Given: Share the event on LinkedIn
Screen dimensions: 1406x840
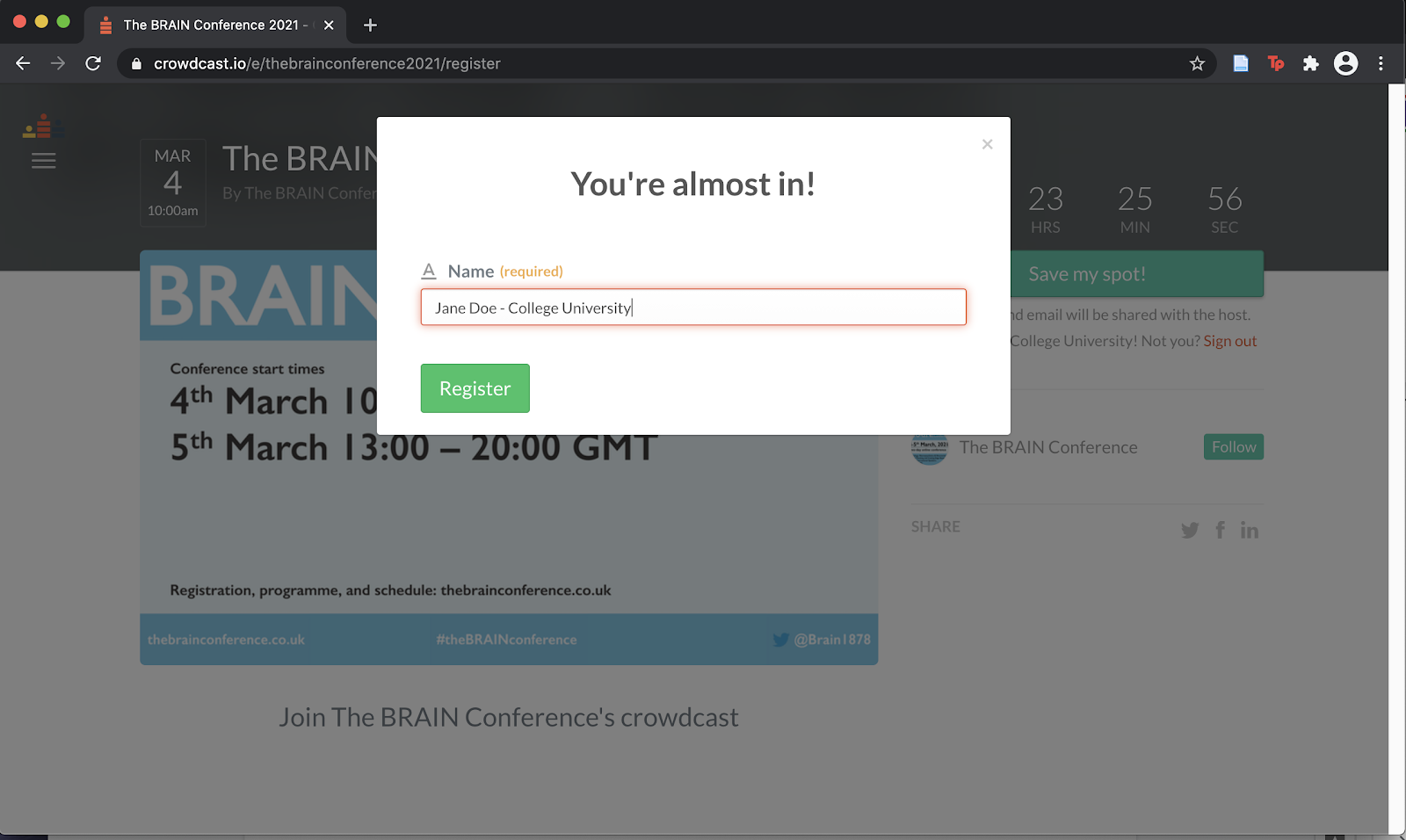Looking at the screenshot, I should click(1250, 530).
